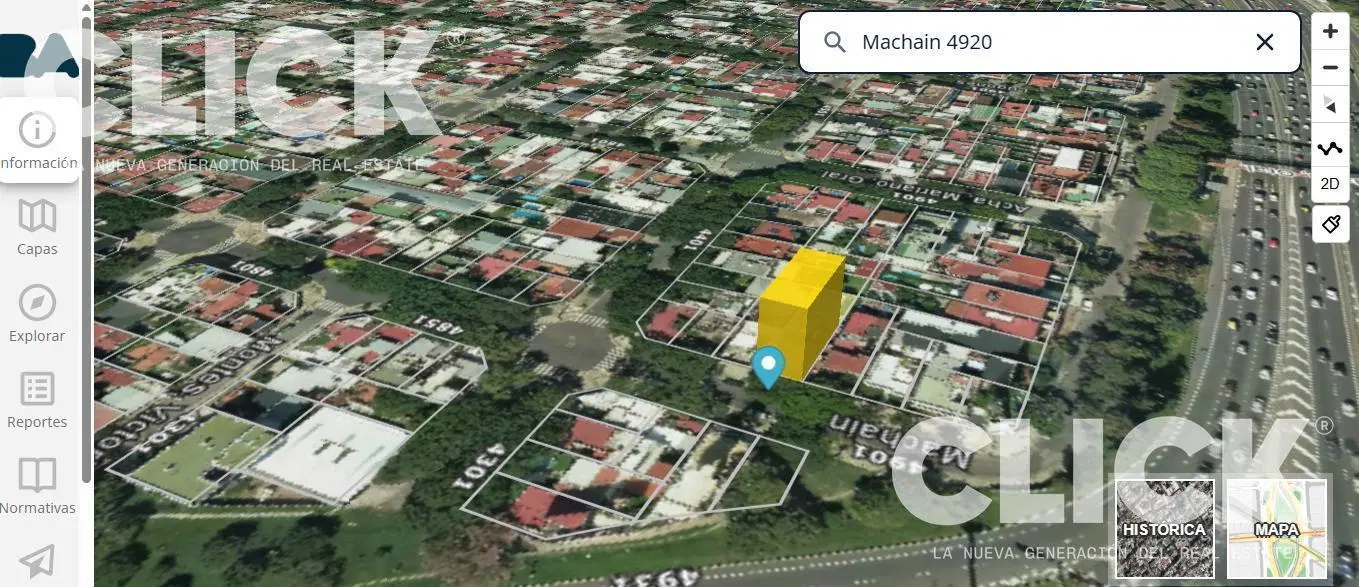
Task: Toggle the terrain elevation line tool
Action: pos(1330,149)
